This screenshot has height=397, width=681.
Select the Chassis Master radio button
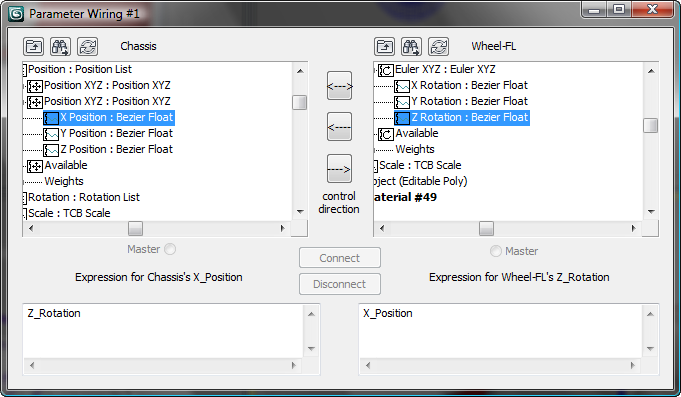pos(170,249)
